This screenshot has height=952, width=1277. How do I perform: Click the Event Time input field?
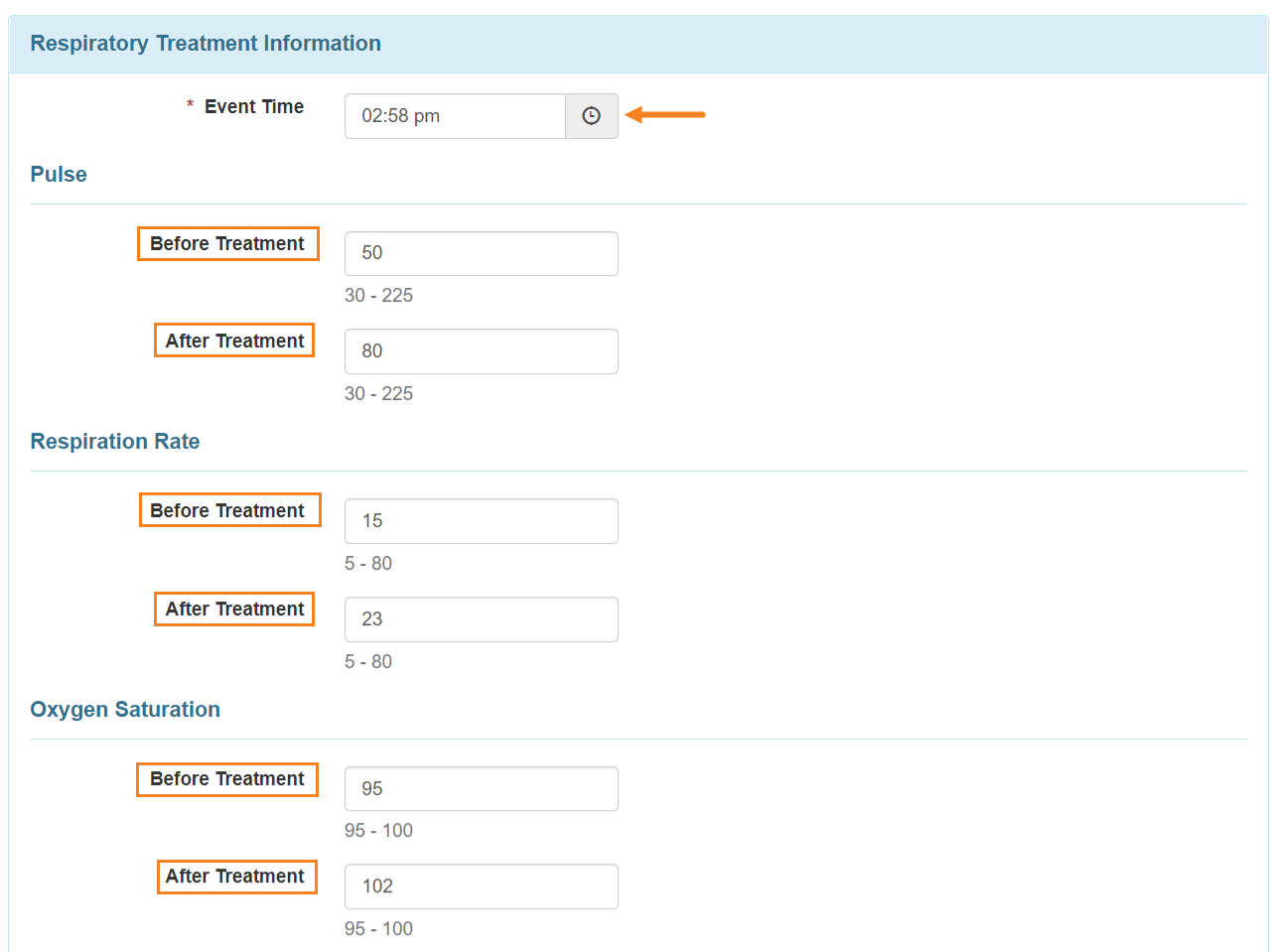[455, 116]
